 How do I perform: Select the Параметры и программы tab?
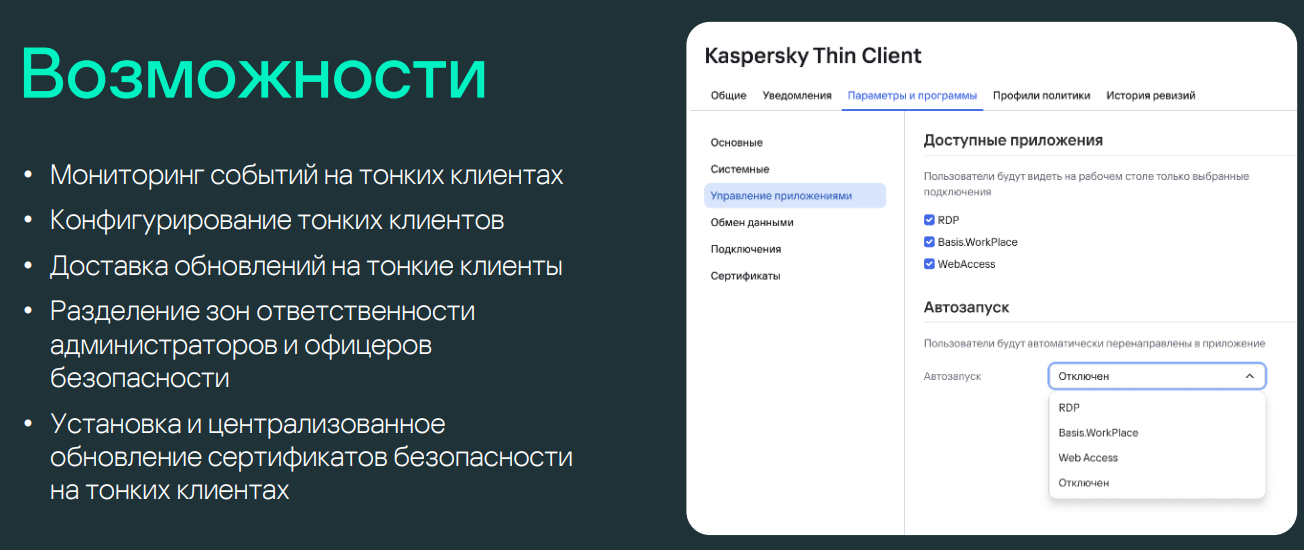tap(912, 96)
